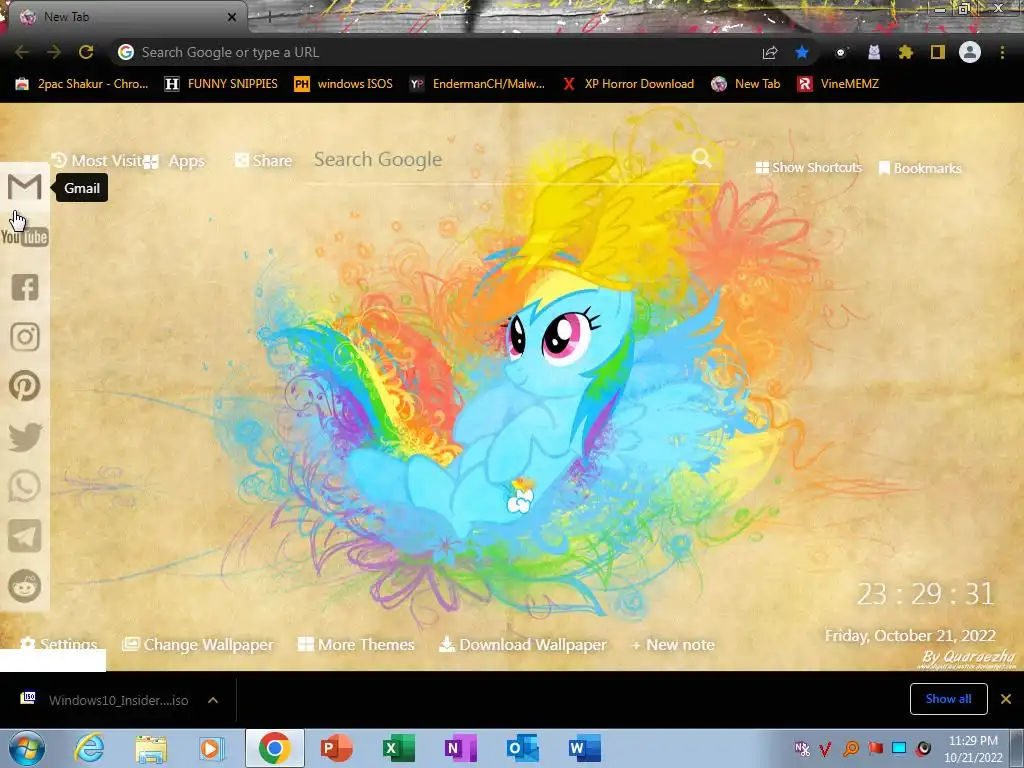
Task: Open Pinterest sidebar shortcut
Action: click(x=25, y=386)
